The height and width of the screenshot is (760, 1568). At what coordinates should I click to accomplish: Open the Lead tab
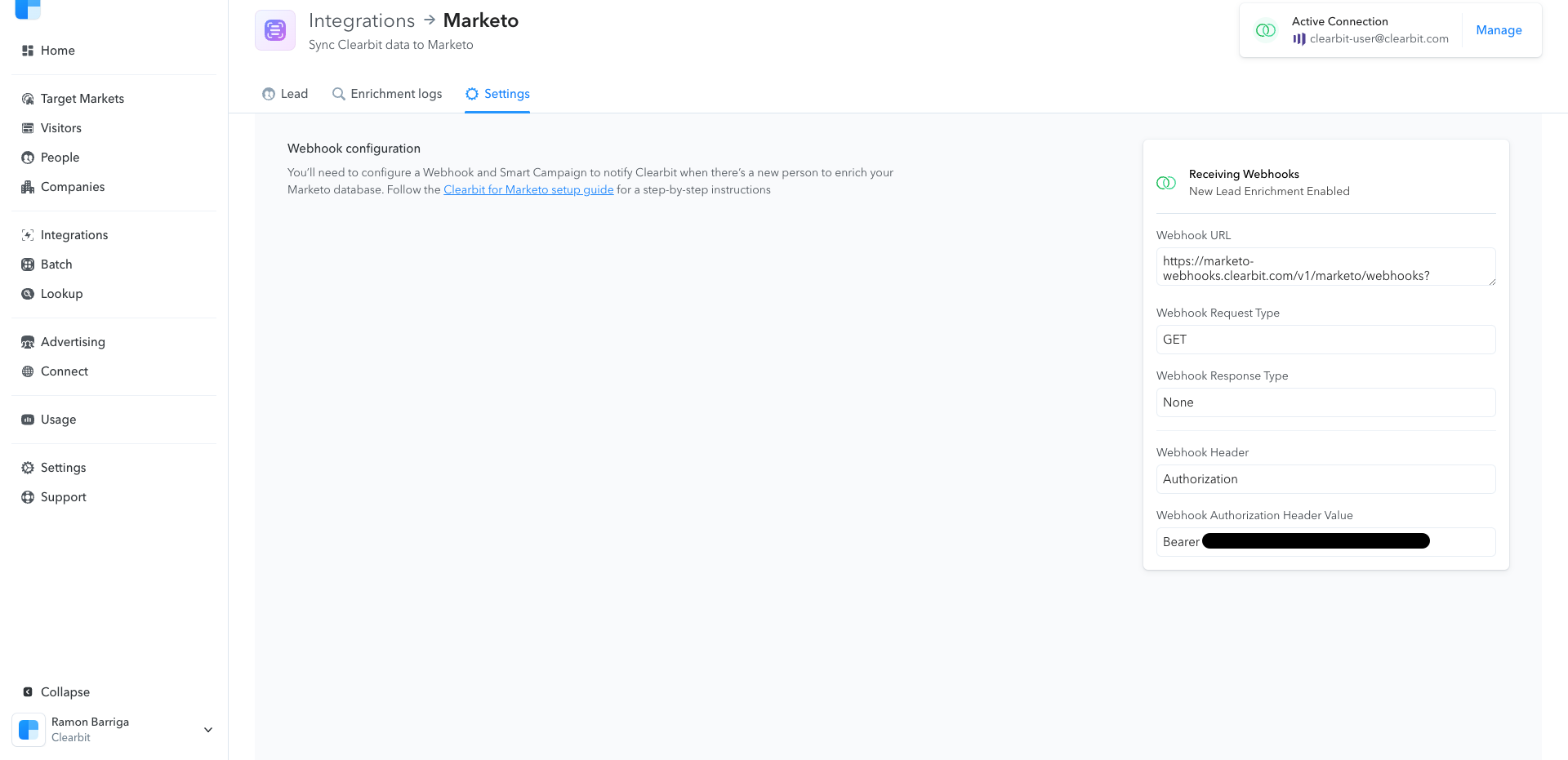click(x=285, y=94)
